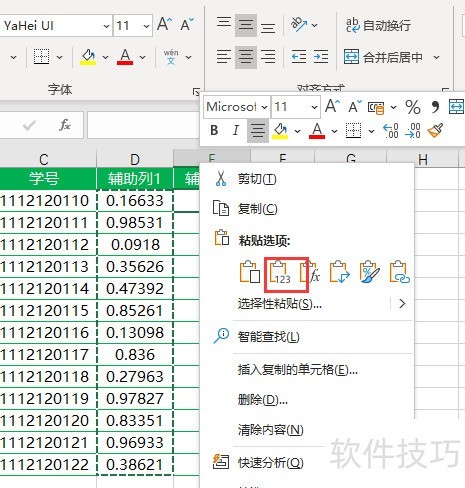
Task: Toggle bold in mini toolbar
Action: (x=214, y=130)
